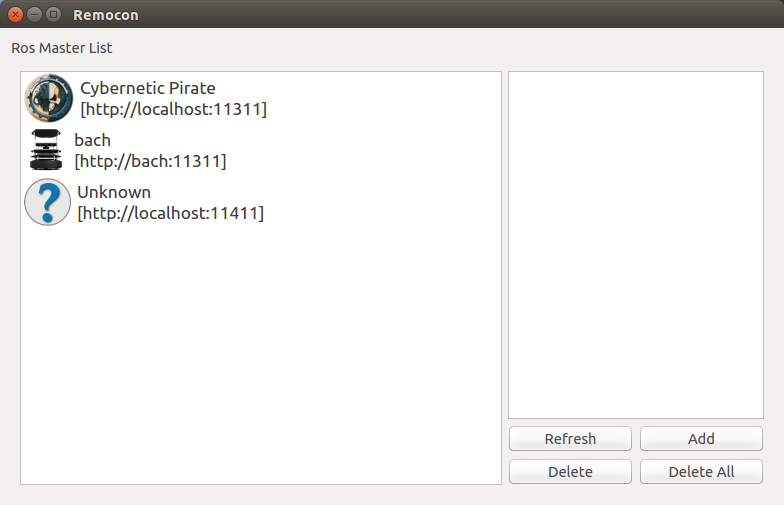Click the http://localhost:11311 address text

coord(173,109)
